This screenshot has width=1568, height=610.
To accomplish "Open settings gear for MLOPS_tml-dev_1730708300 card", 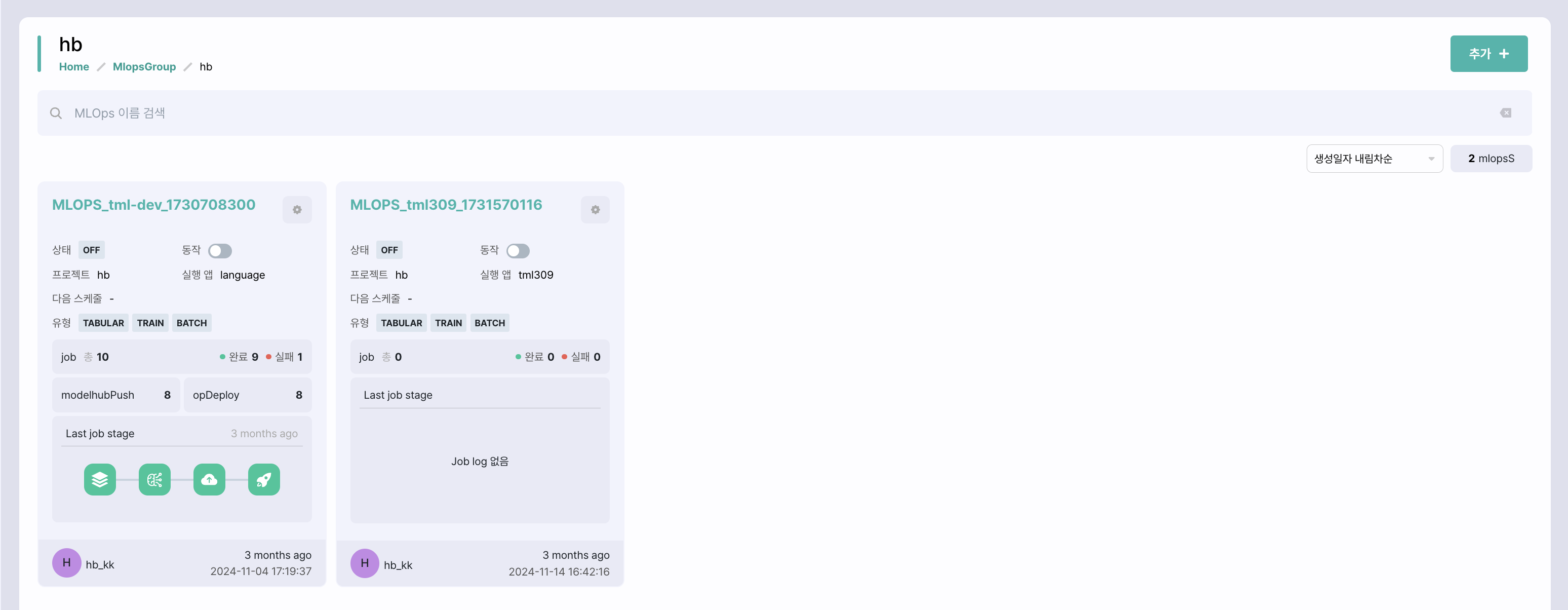I will (297, 209).
